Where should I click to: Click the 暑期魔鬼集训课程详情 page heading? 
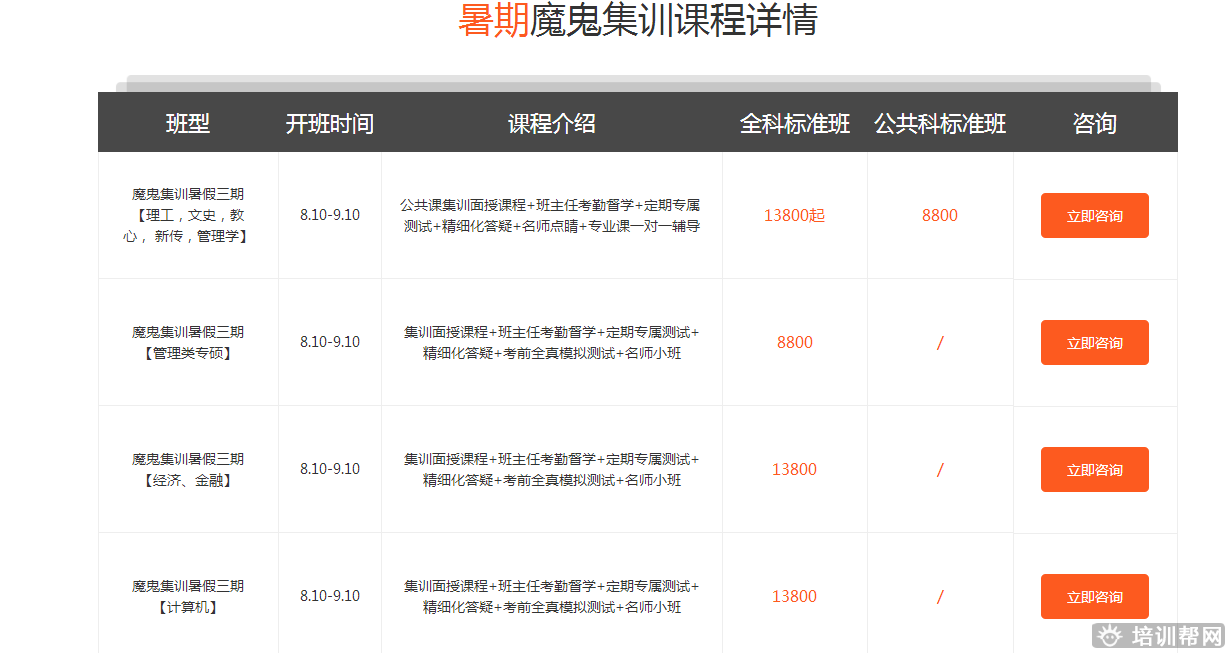637,20
